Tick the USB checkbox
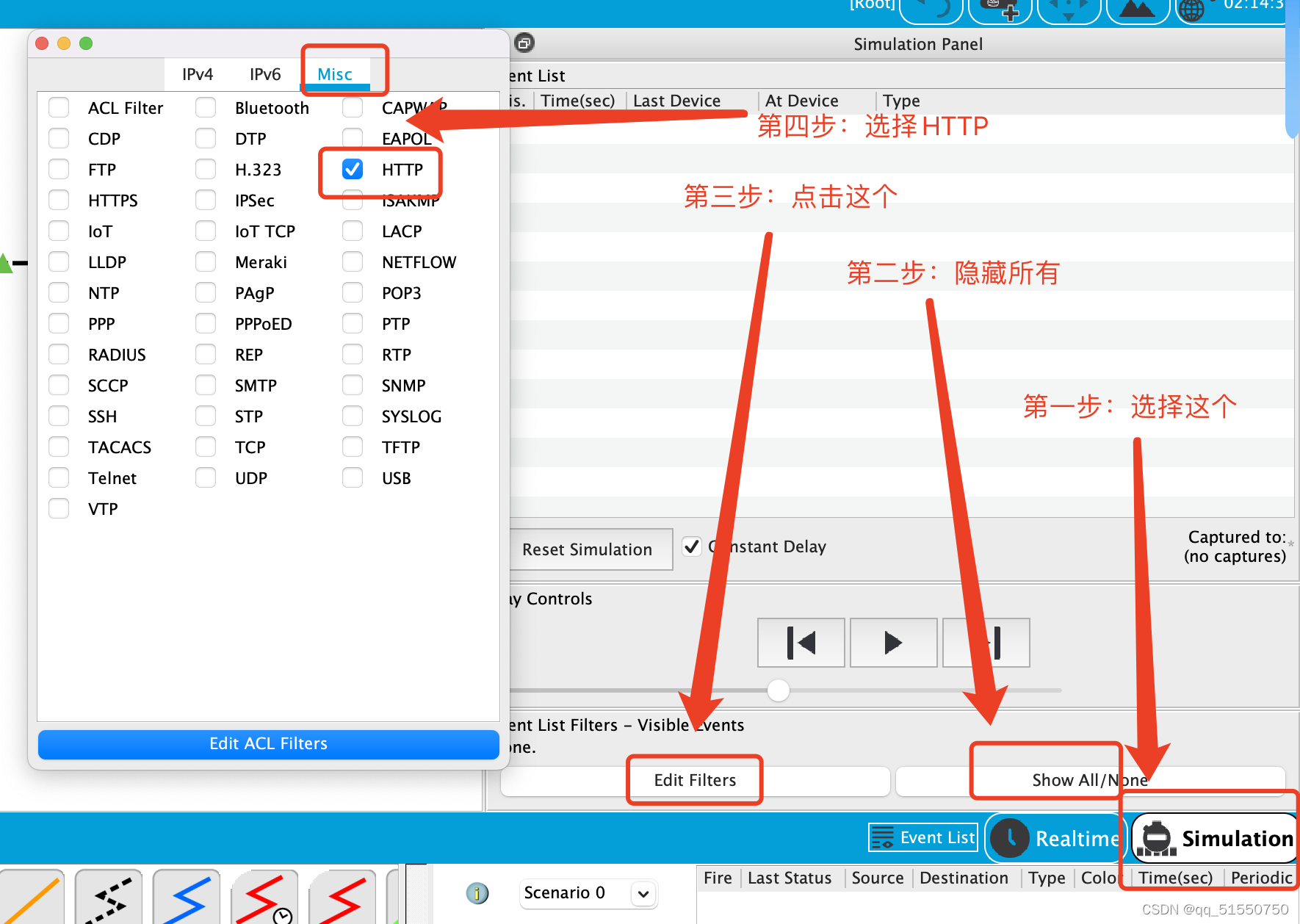Image resolution: width=1300 pixels, height=924 pixels. [353, 477]
